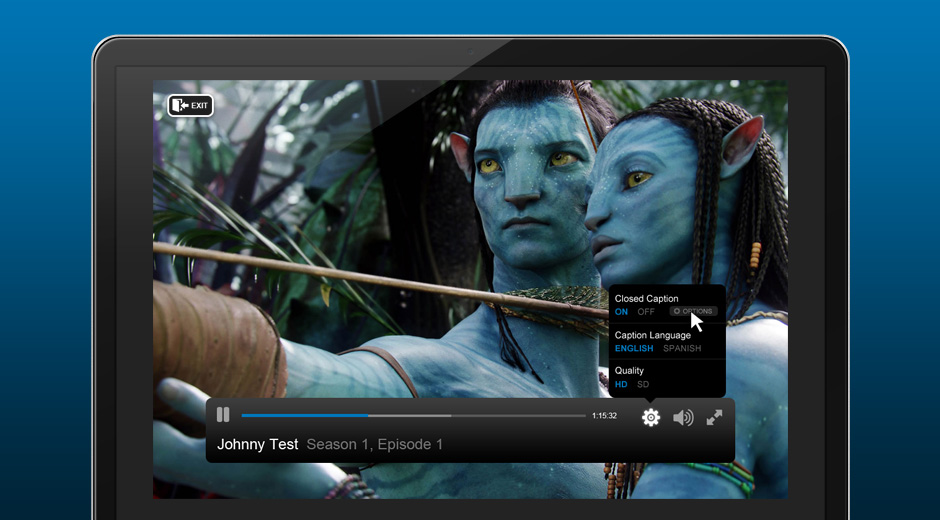Click the Quality heading
This screenshot has height=520, width=940.
point(629,371)
